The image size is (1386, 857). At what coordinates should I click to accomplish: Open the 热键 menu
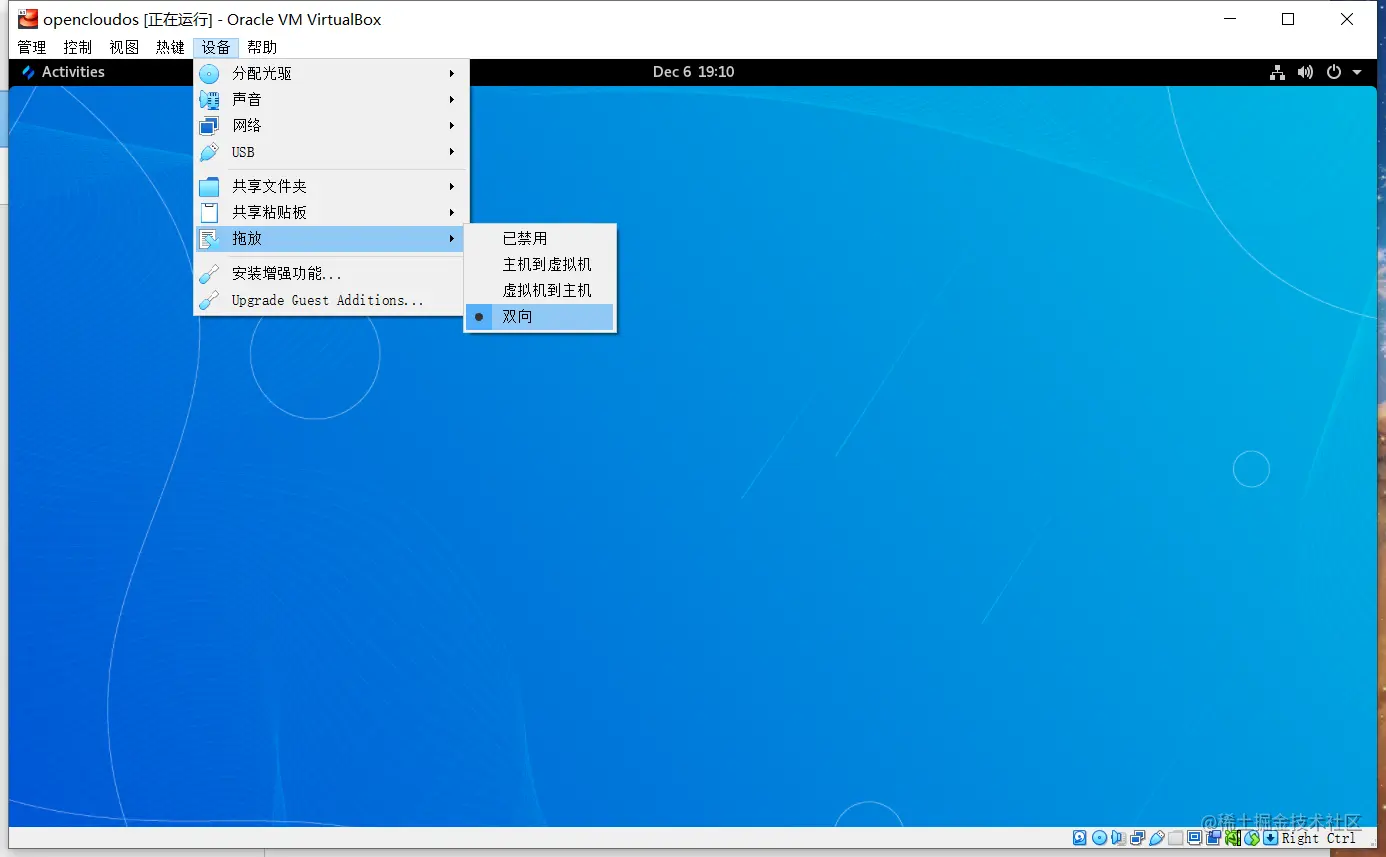point(170,47)
